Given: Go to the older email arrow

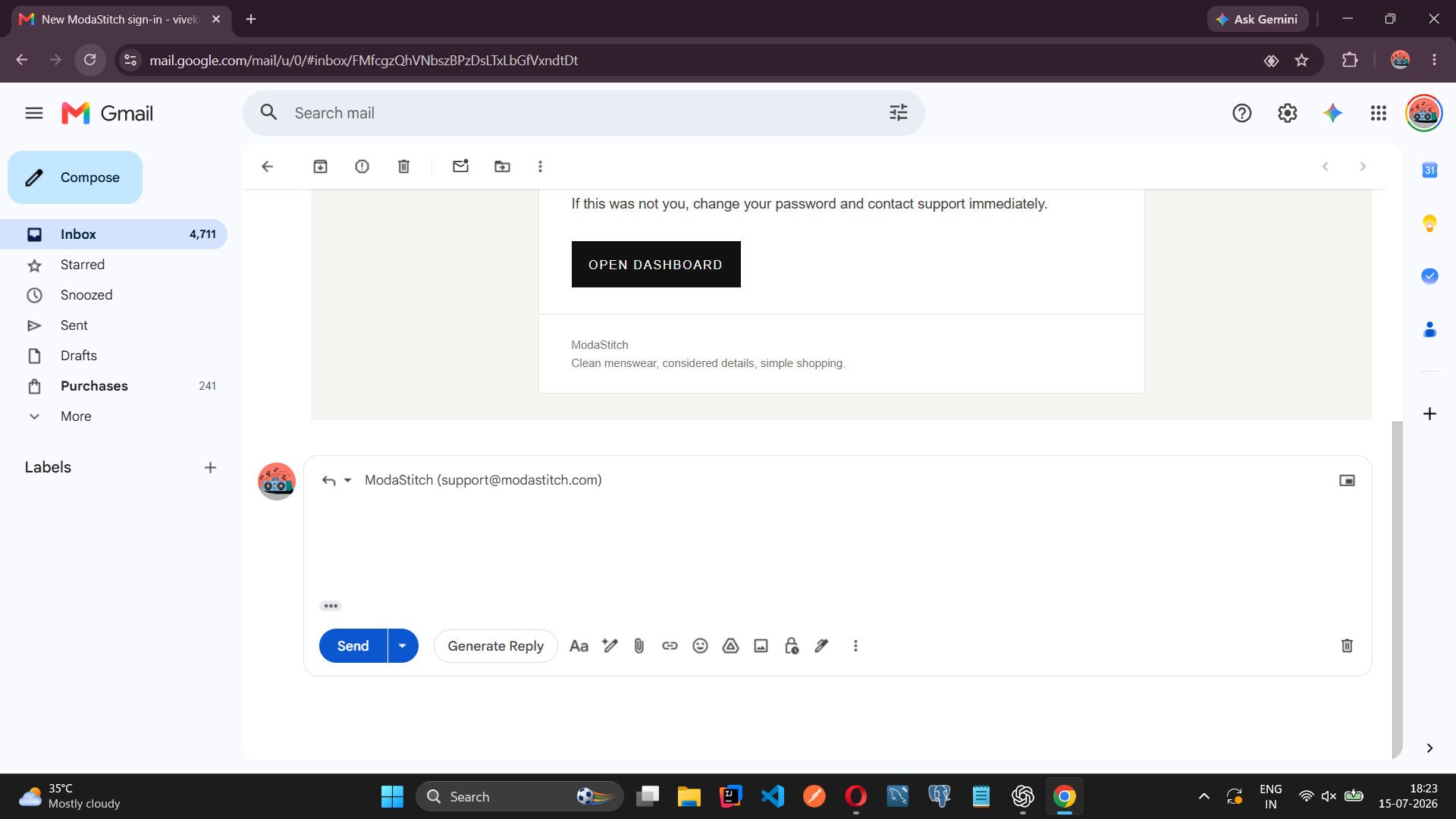Looking at the screenshot, I should [1363, 166].
